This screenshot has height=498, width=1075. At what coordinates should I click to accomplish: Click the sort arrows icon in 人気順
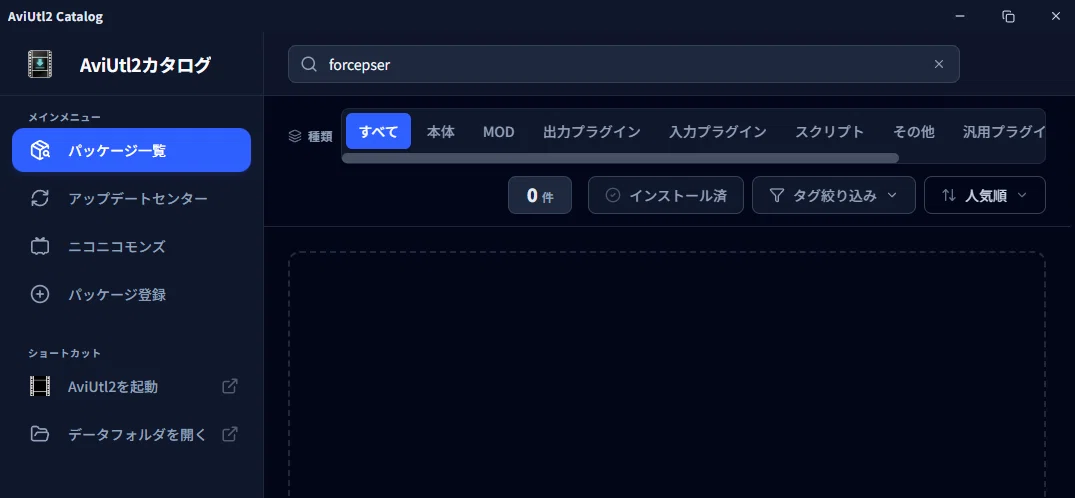click(949, 195)
